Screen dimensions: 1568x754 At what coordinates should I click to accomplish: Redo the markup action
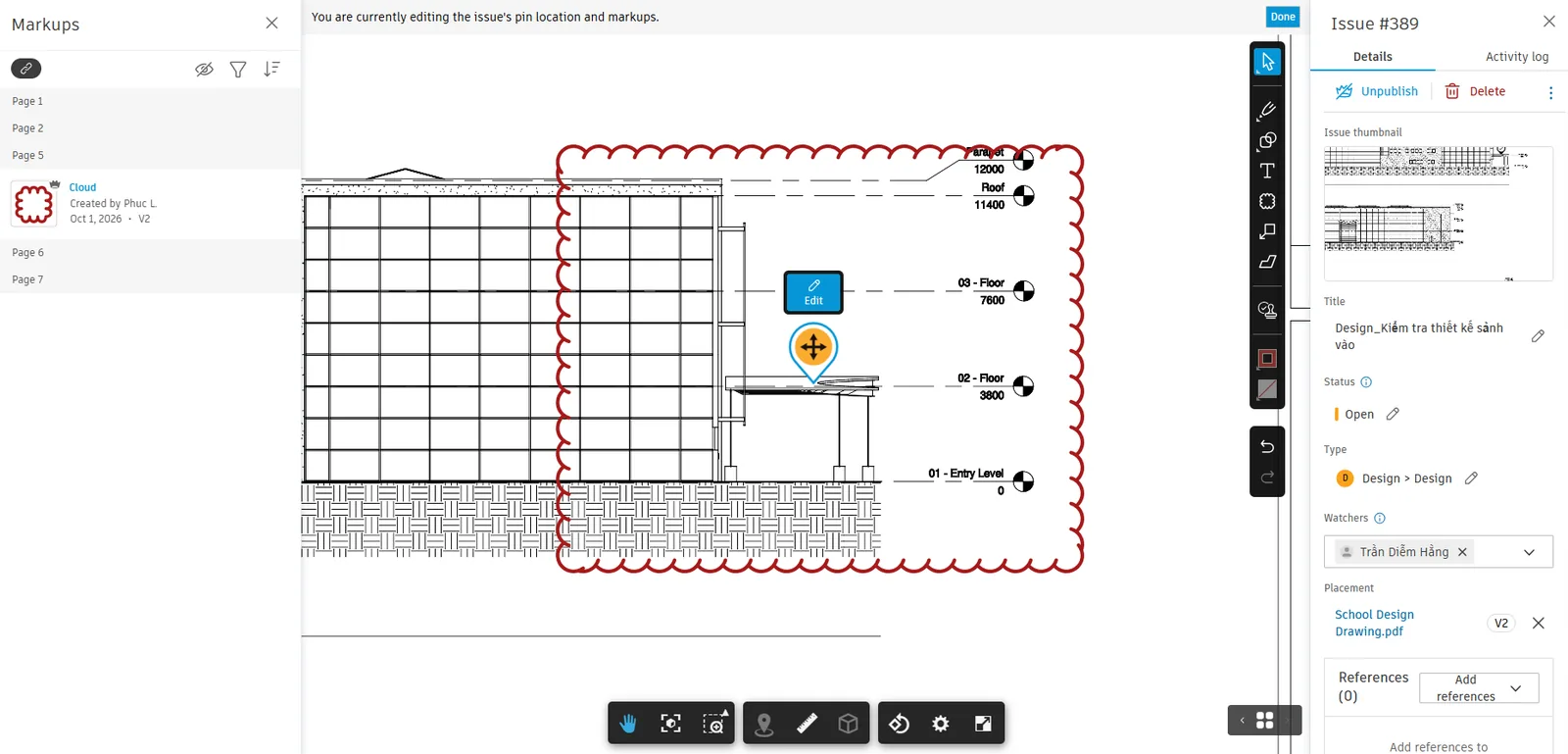pyautogui.click(x=1267, y=478)
